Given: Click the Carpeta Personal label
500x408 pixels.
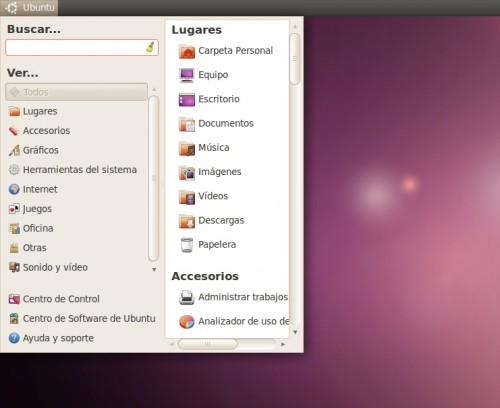Looking at the screenshot, I should (x=235, y=51).
